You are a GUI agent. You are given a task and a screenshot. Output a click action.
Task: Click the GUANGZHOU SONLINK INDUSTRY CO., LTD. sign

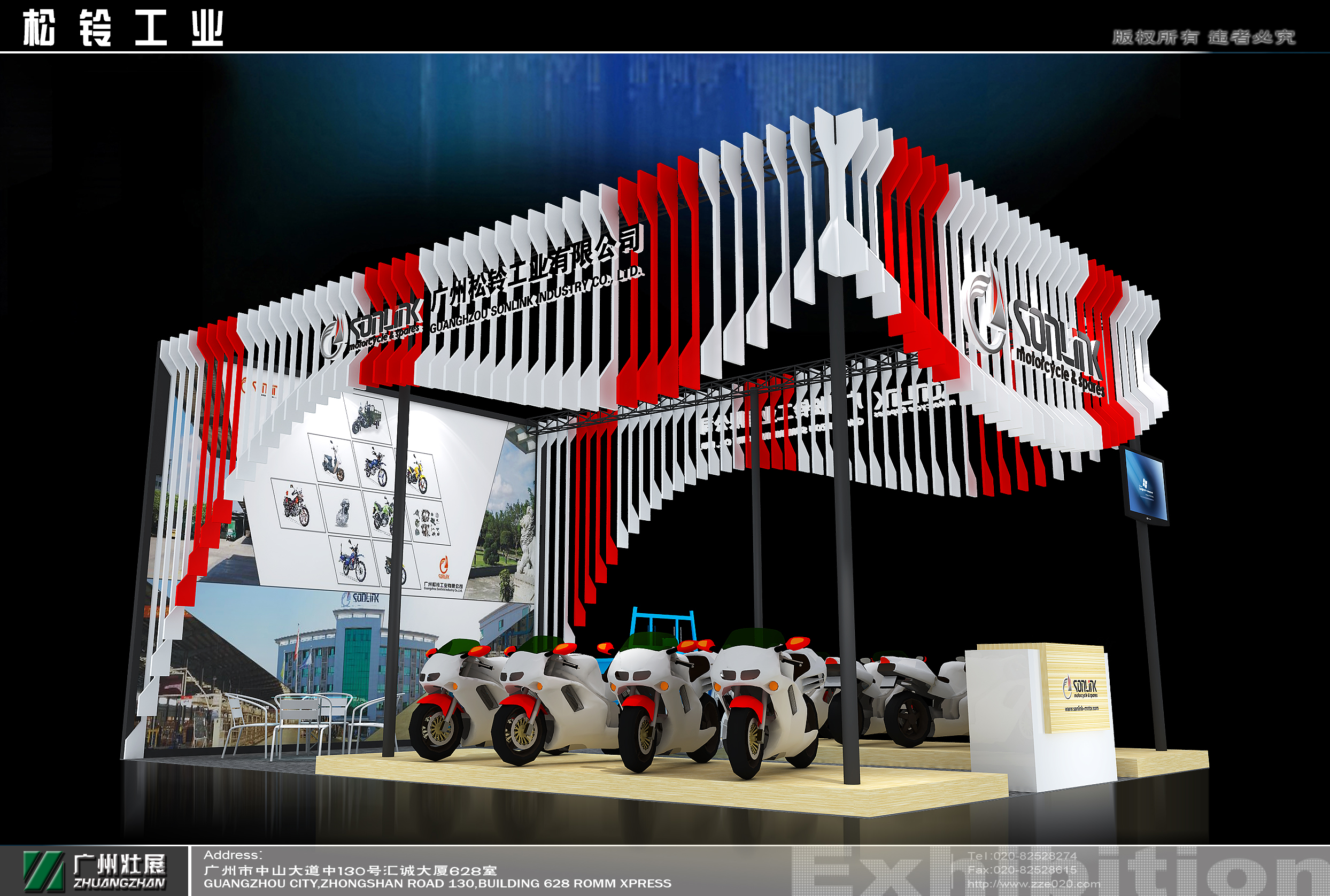(536, 299)
